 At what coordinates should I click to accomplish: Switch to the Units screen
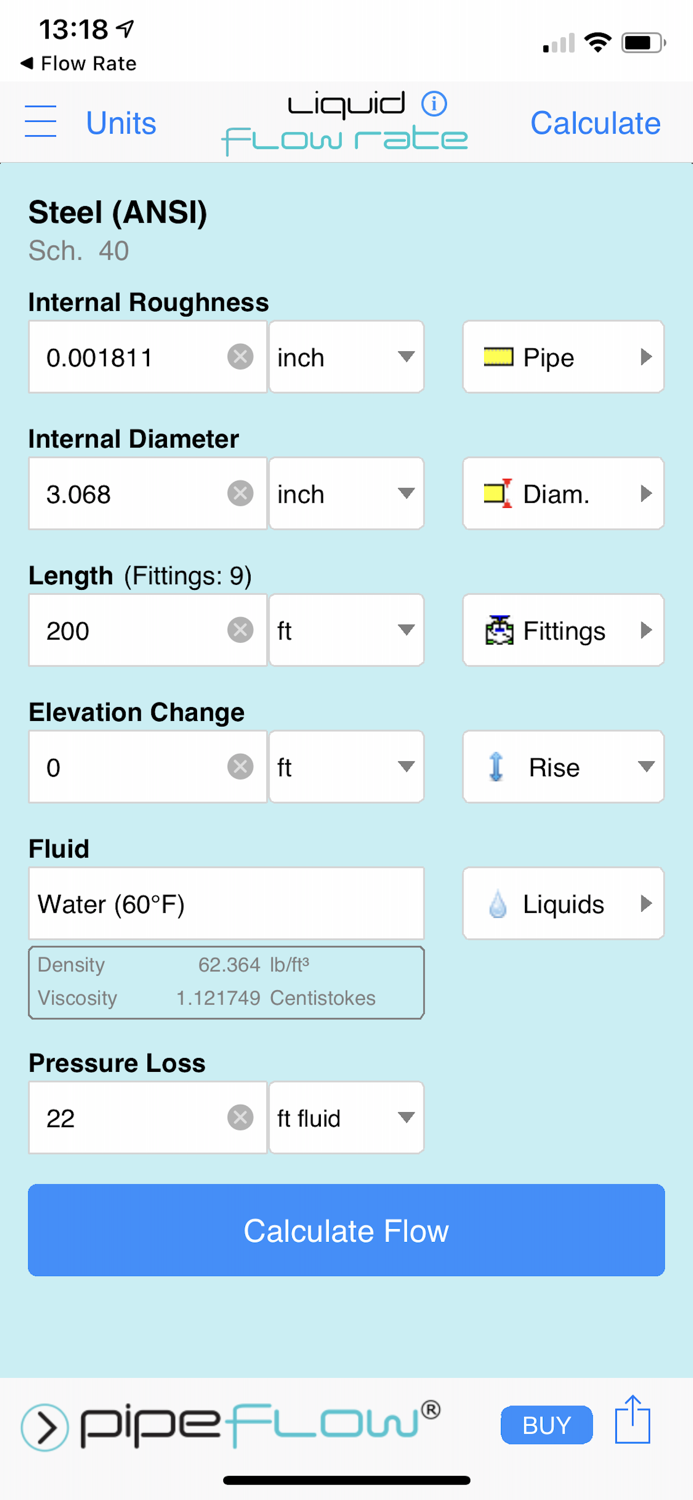pos(120,123)
